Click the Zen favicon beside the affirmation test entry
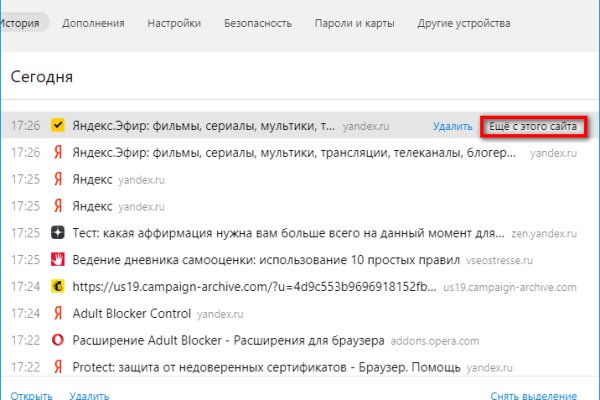The width and height of the screenshot is (600, 400). coord(58,232)
